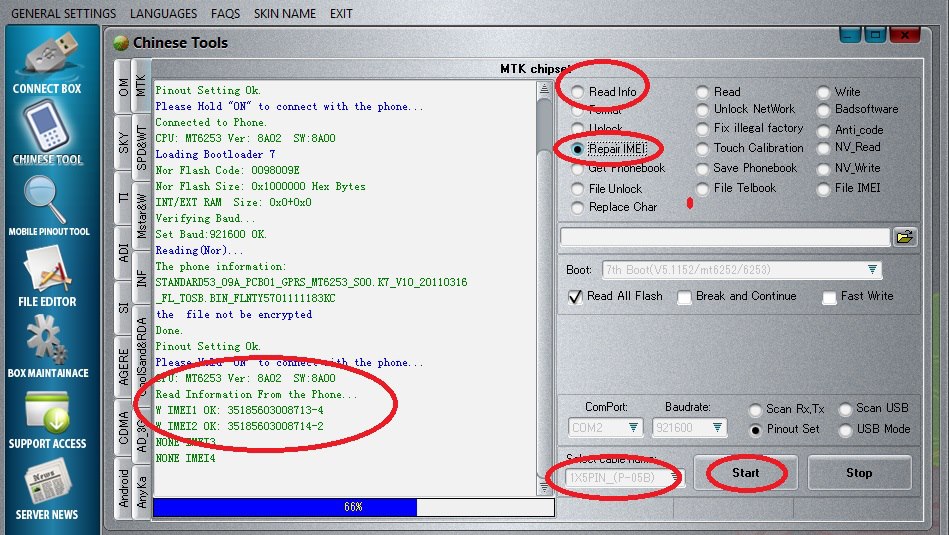
Task: Open the Baudrate 921600 dropdown
Action: click(717, 427)
